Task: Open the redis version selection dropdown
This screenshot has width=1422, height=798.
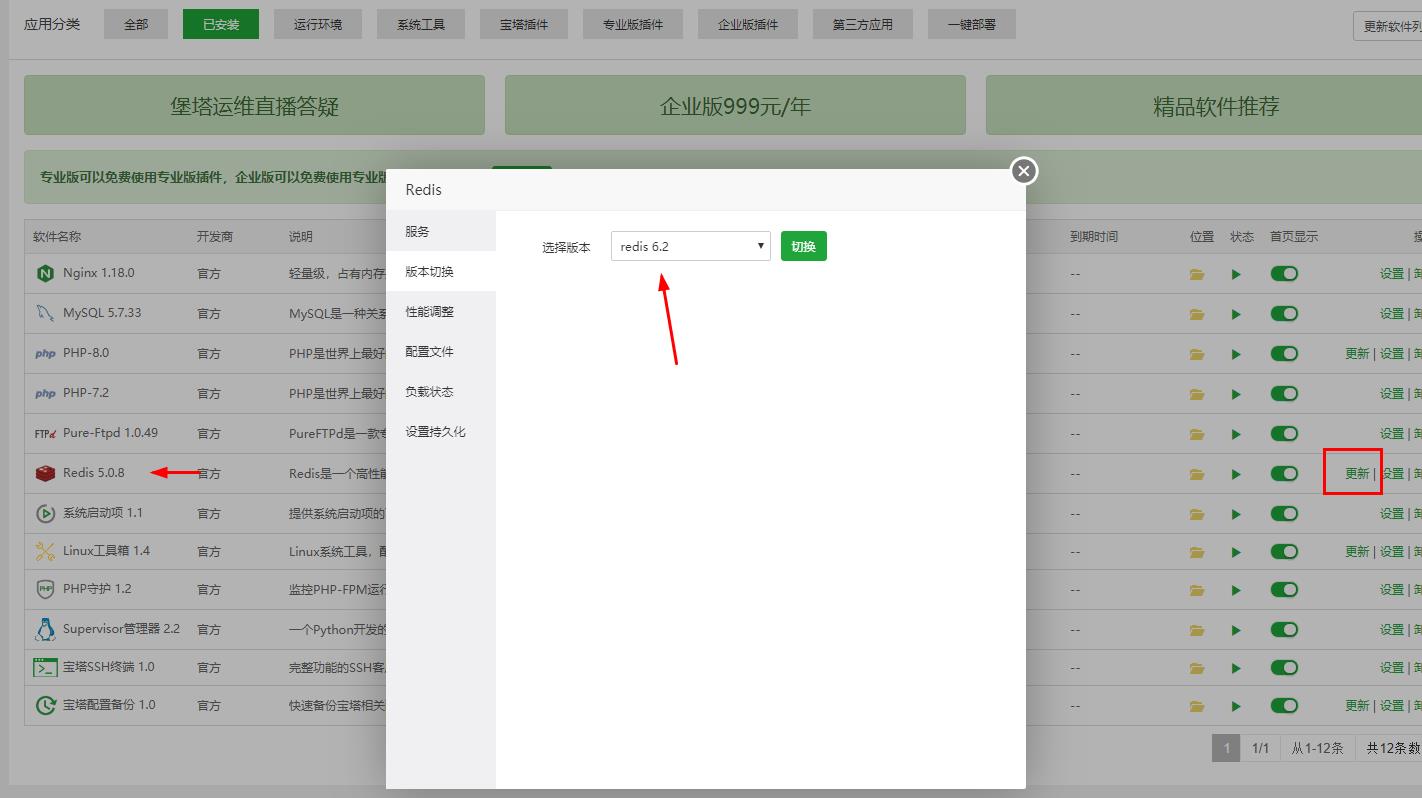Action: pos(690,245)
